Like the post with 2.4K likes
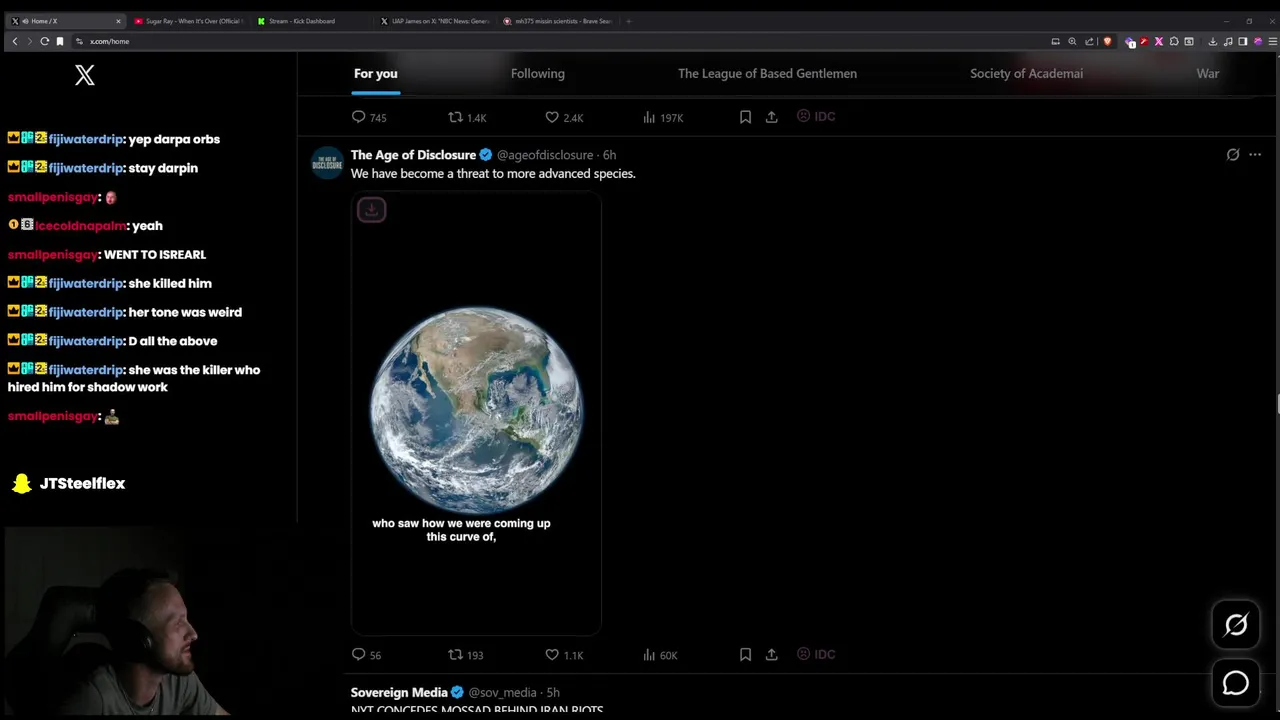1280x720 pixels. (564, 117)
